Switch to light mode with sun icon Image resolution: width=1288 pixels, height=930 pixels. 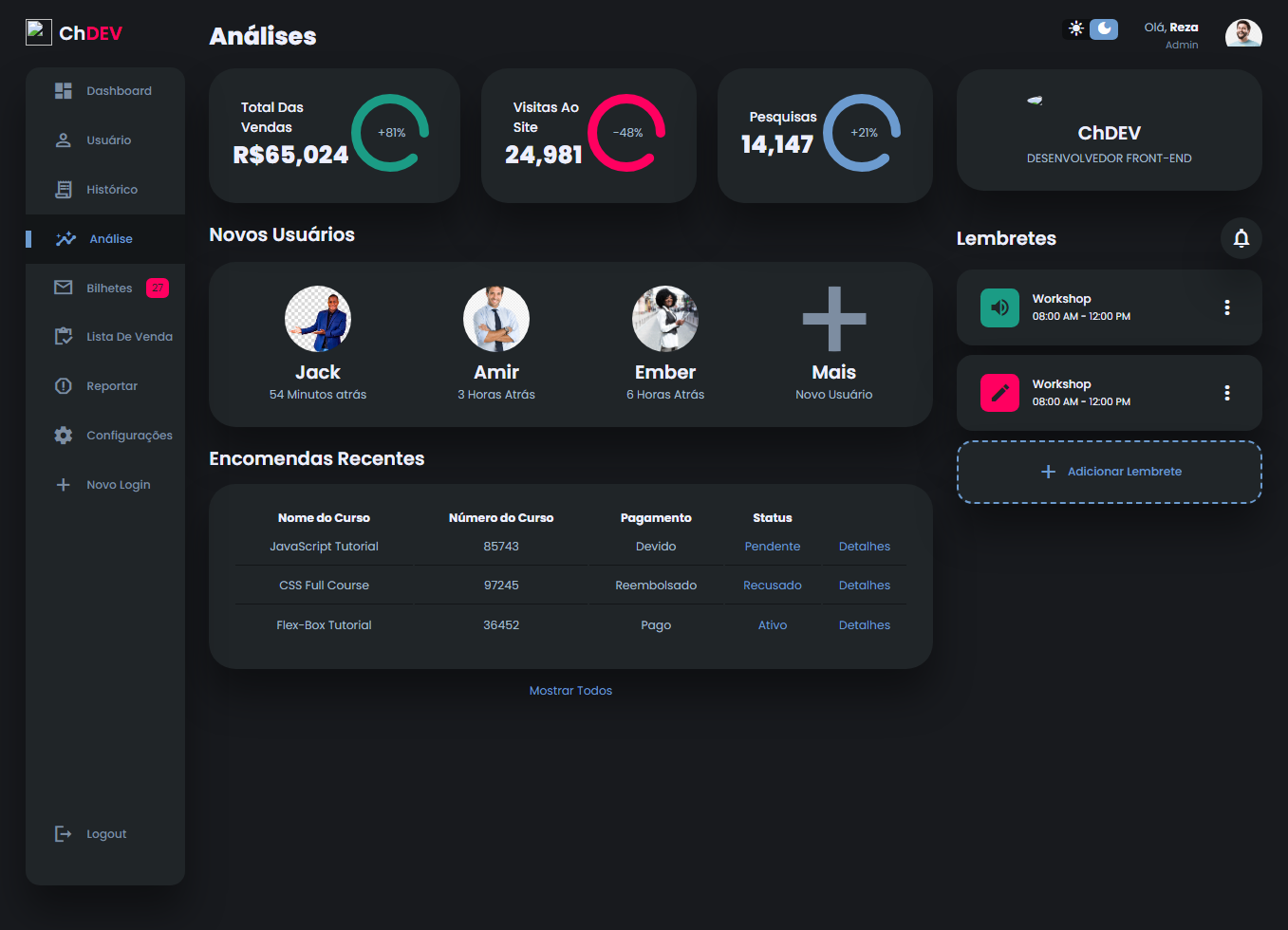coord(1075,28)
